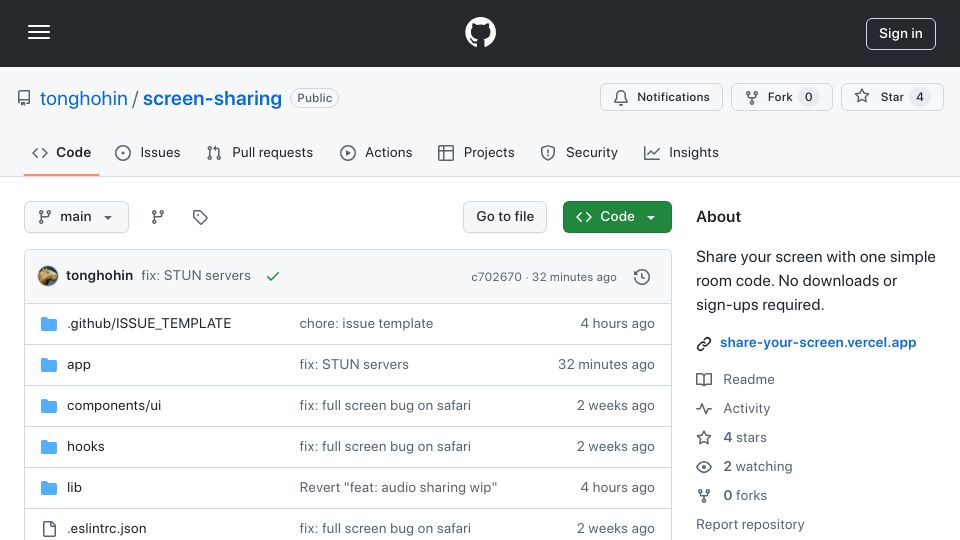Open screen-sharing repository link
This screenshot has height=540, width=960.
(212, 99)
